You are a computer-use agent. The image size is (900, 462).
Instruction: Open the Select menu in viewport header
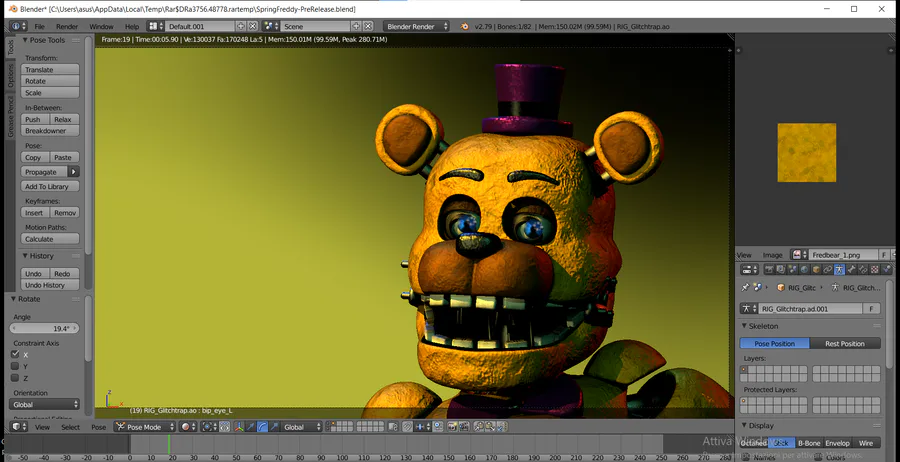coord(71,427)
